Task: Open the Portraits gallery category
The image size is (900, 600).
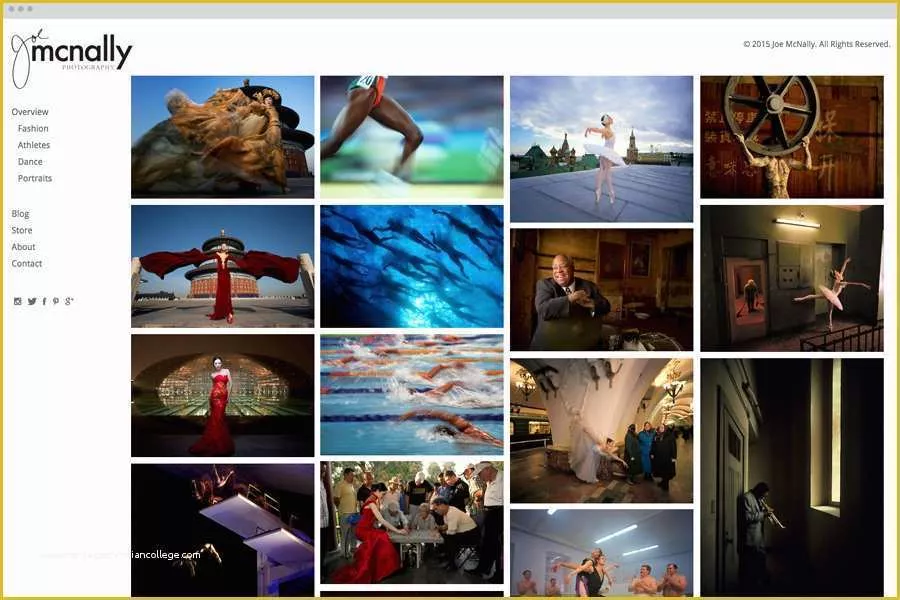Action: [x=34, y=179]
